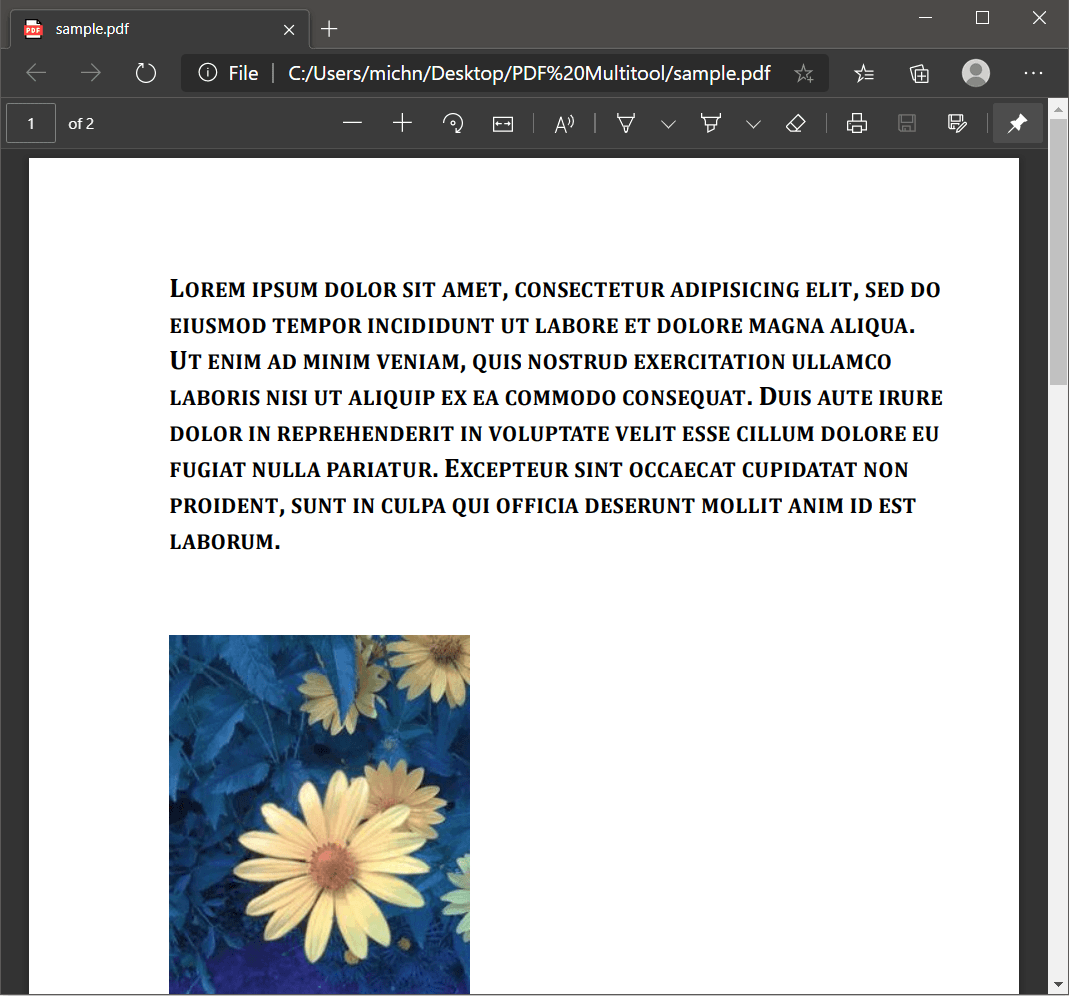This screenshot has height=996, width=1069.
Task: Click the word "laborum." in the paragraph
Action: 225,542
